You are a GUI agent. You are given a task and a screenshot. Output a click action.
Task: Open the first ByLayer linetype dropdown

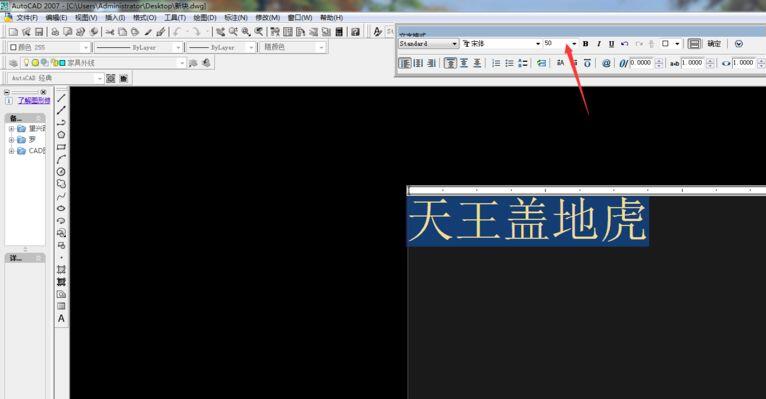coord(178,47)
